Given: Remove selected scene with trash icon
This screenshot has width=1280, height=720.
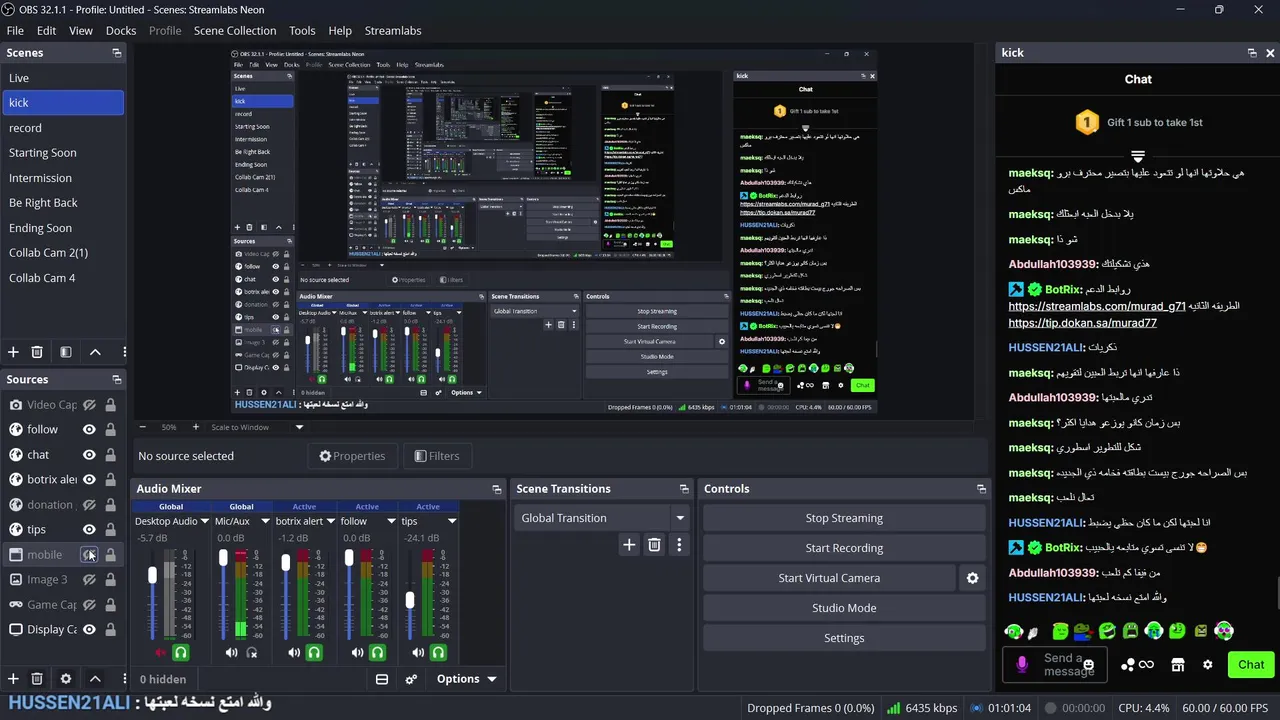Looking at the screenshot, I should click(37, 352).
